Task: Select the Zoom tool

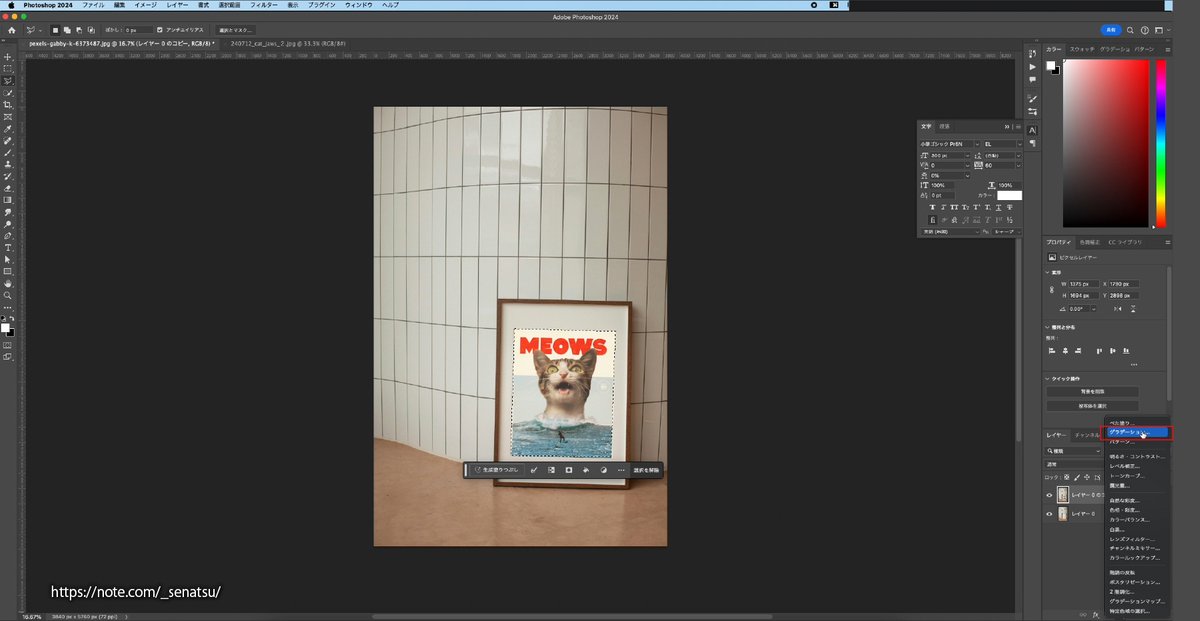Action: pyautogui.click(x=8, y=296)
